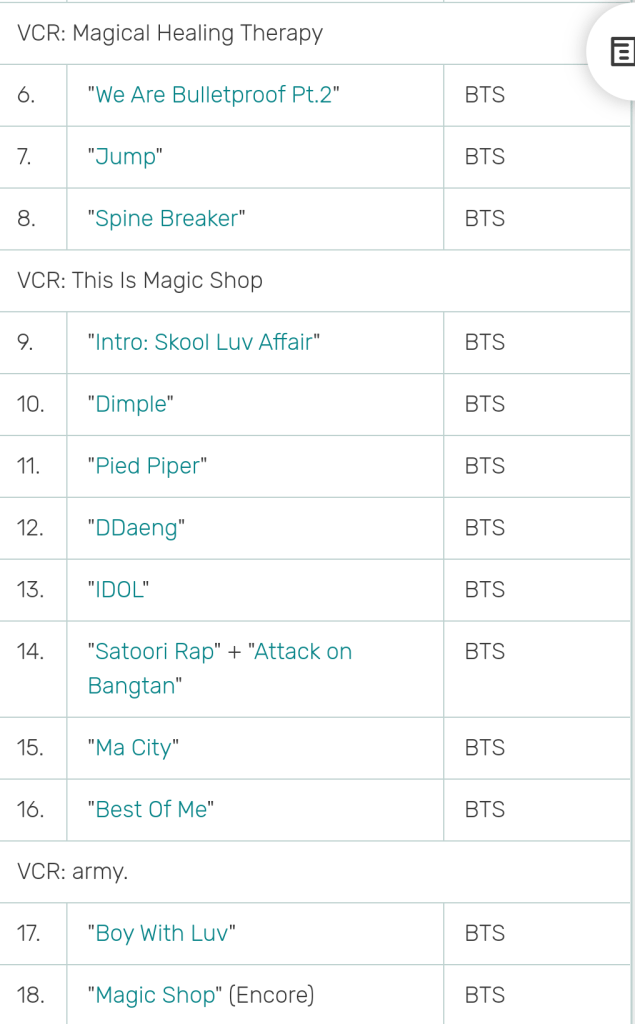Go to the "Ma City" link

tap(134, 749)
